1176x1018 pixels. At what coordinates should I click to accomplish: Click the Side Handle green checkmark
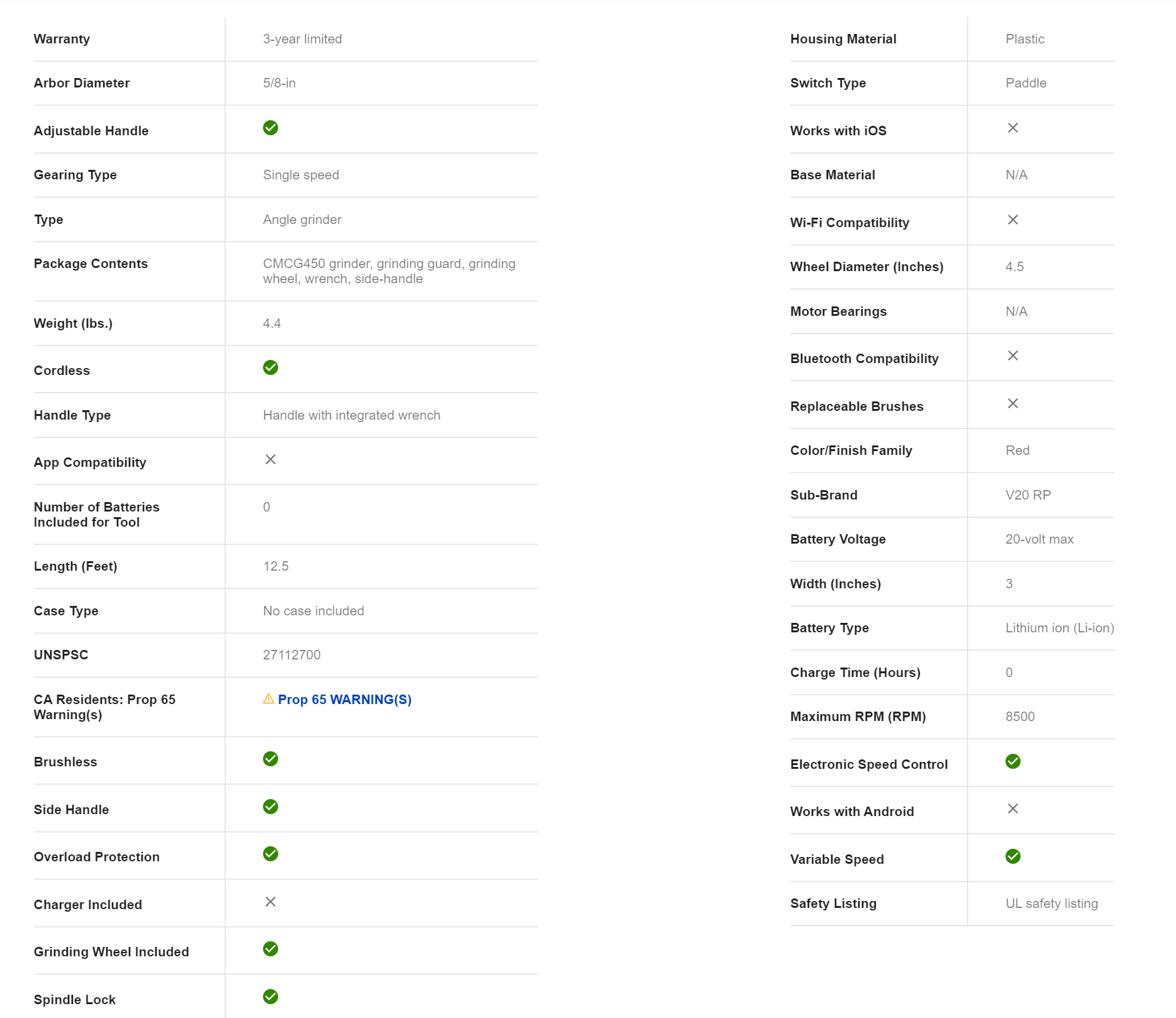pos(271,807)
